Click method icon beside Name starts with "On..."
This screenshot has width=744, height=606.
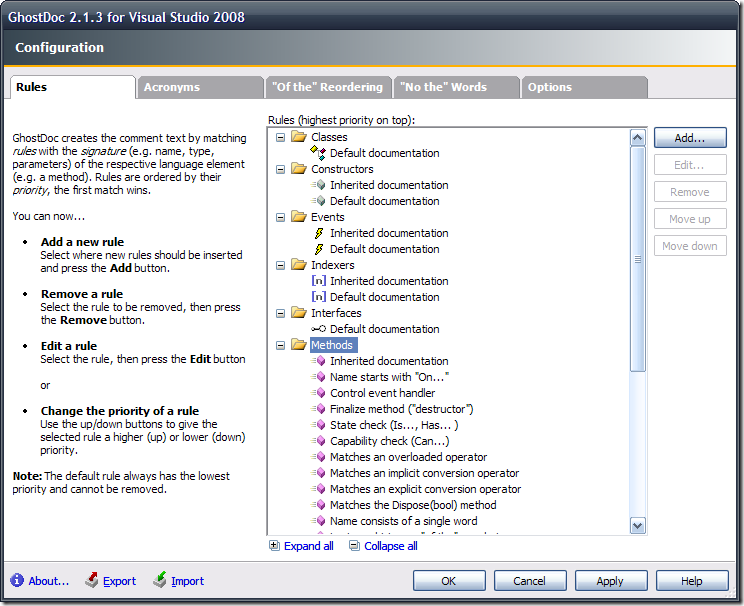click(x=318, y=377)
